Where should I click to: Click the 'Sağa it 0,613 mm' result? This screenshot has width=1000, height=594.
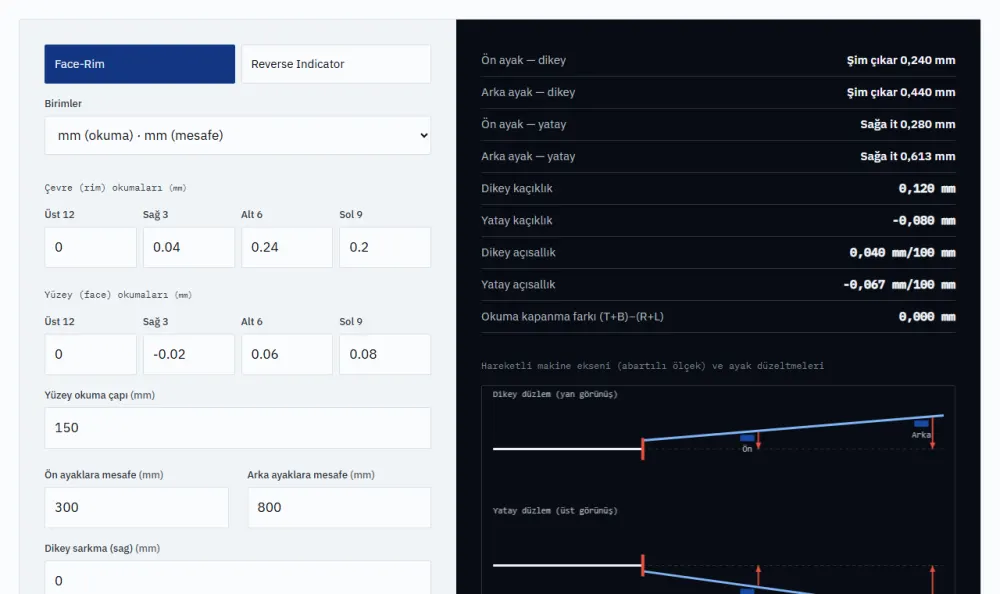point(908,156)
